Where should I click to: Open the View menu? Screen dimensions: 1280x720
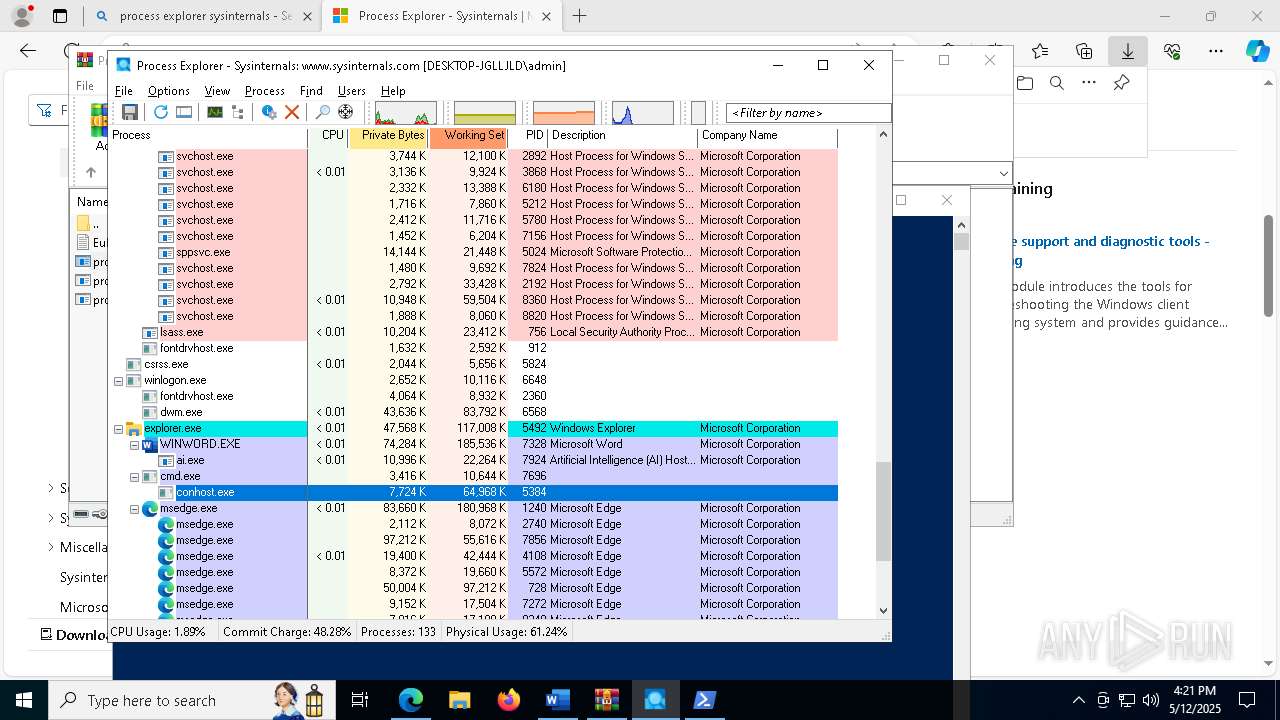217,90
